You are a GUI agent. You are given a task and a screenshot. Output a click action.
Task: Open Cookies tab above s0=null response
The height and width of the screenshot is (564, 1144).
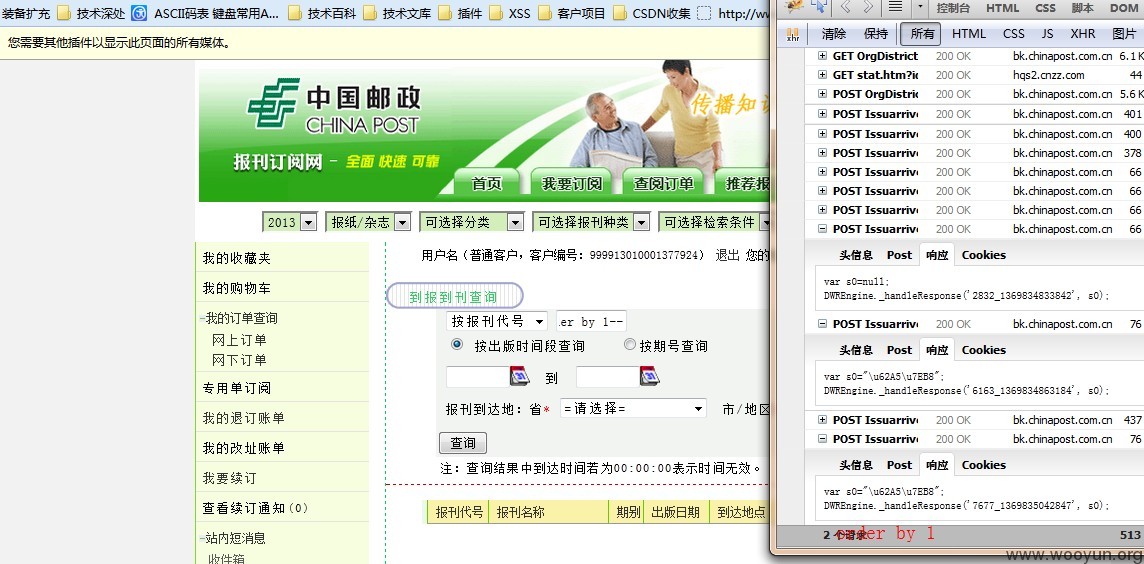[983, 255]
